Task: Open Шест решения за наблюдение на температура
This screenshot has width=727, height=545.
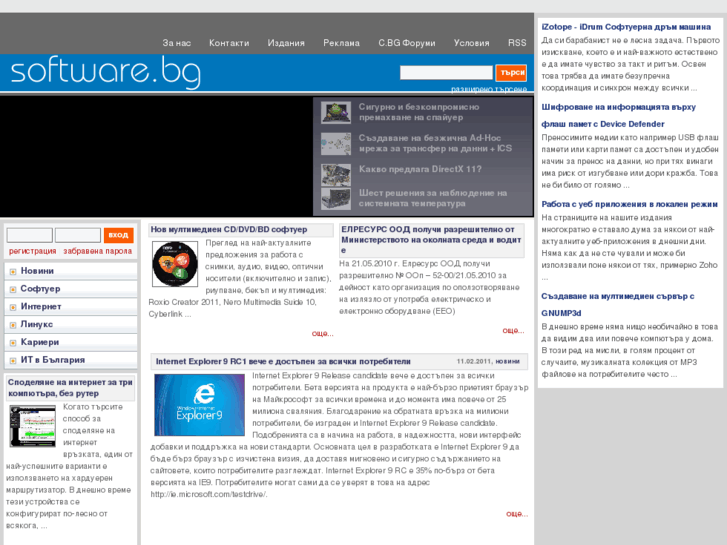Action: [x=433, y=198]
